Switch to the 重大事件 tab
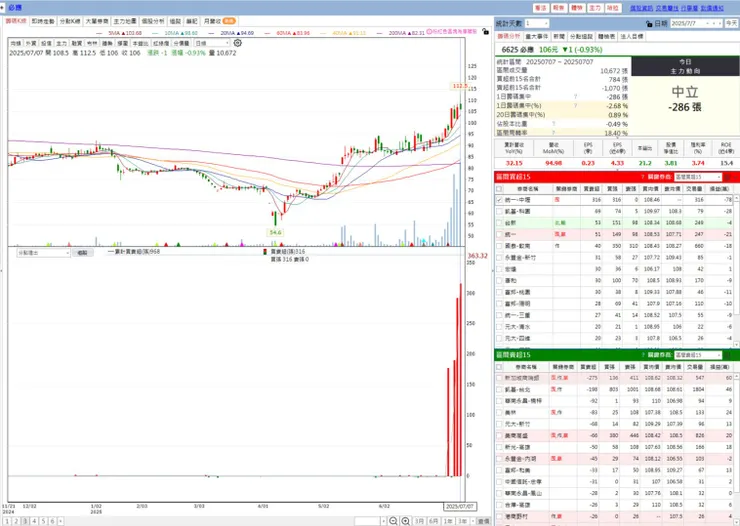The width and height of the screenshot is (740, 526). point(537,36)
